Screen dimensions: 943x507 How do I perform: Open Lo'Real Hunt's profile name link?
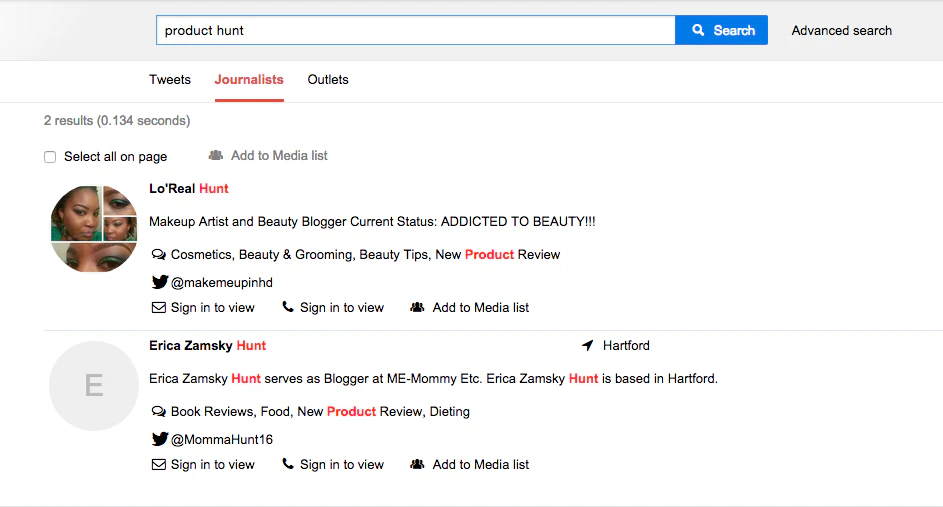[189, 188]
